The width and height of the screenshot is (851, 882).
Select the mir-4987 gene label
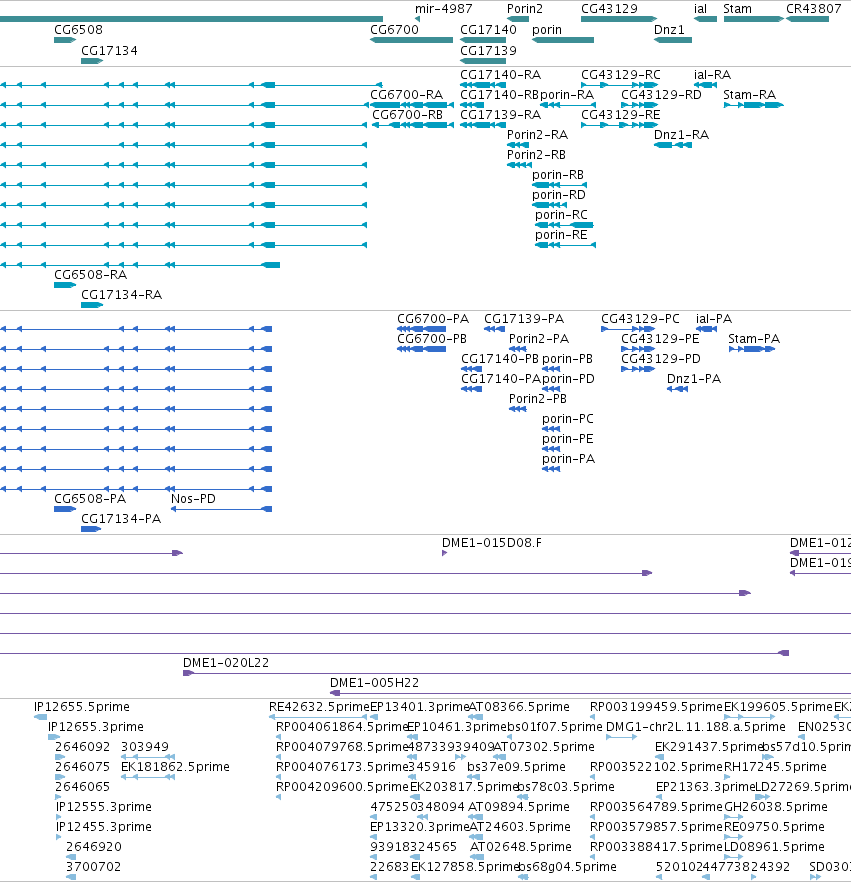(443, 9)
